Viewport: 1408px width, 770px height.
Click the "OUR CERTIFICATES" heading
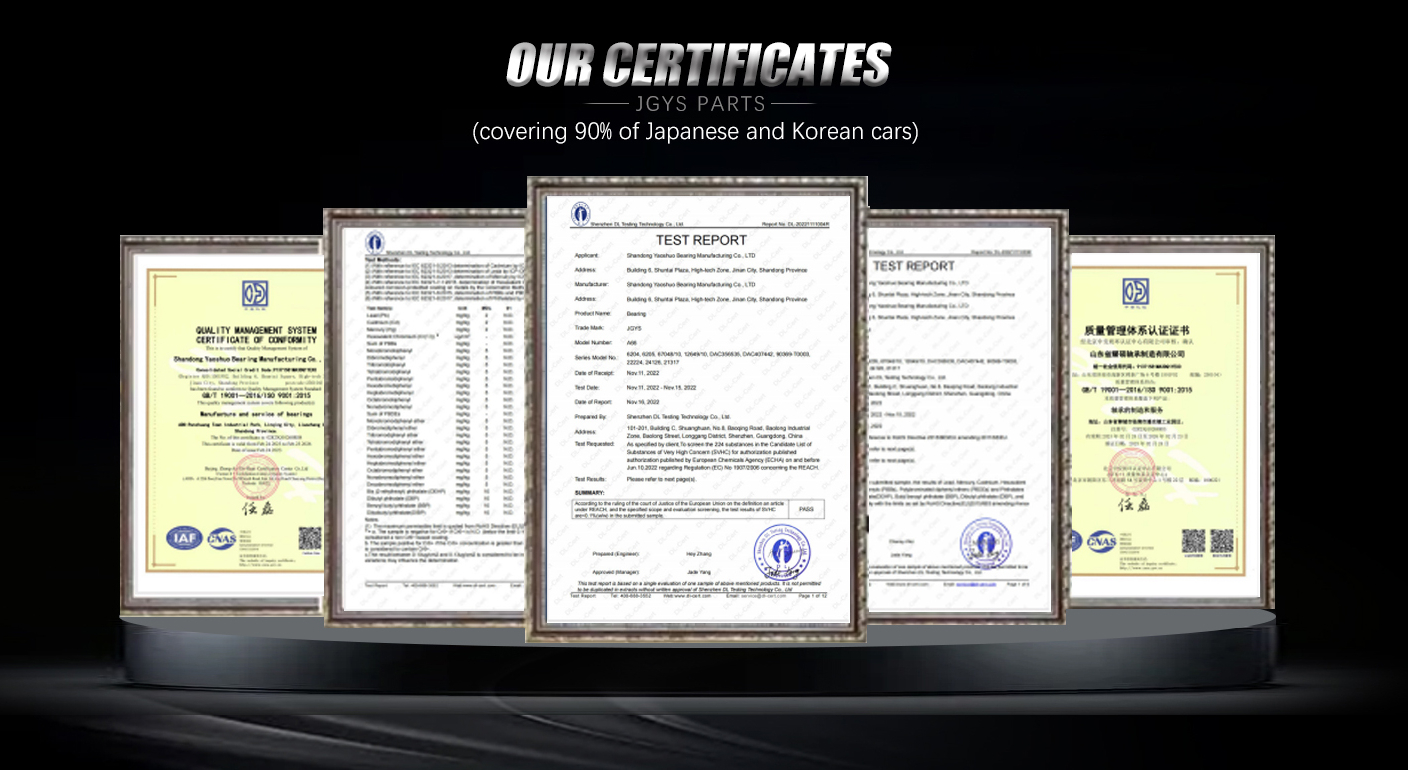tap(697, 64)
